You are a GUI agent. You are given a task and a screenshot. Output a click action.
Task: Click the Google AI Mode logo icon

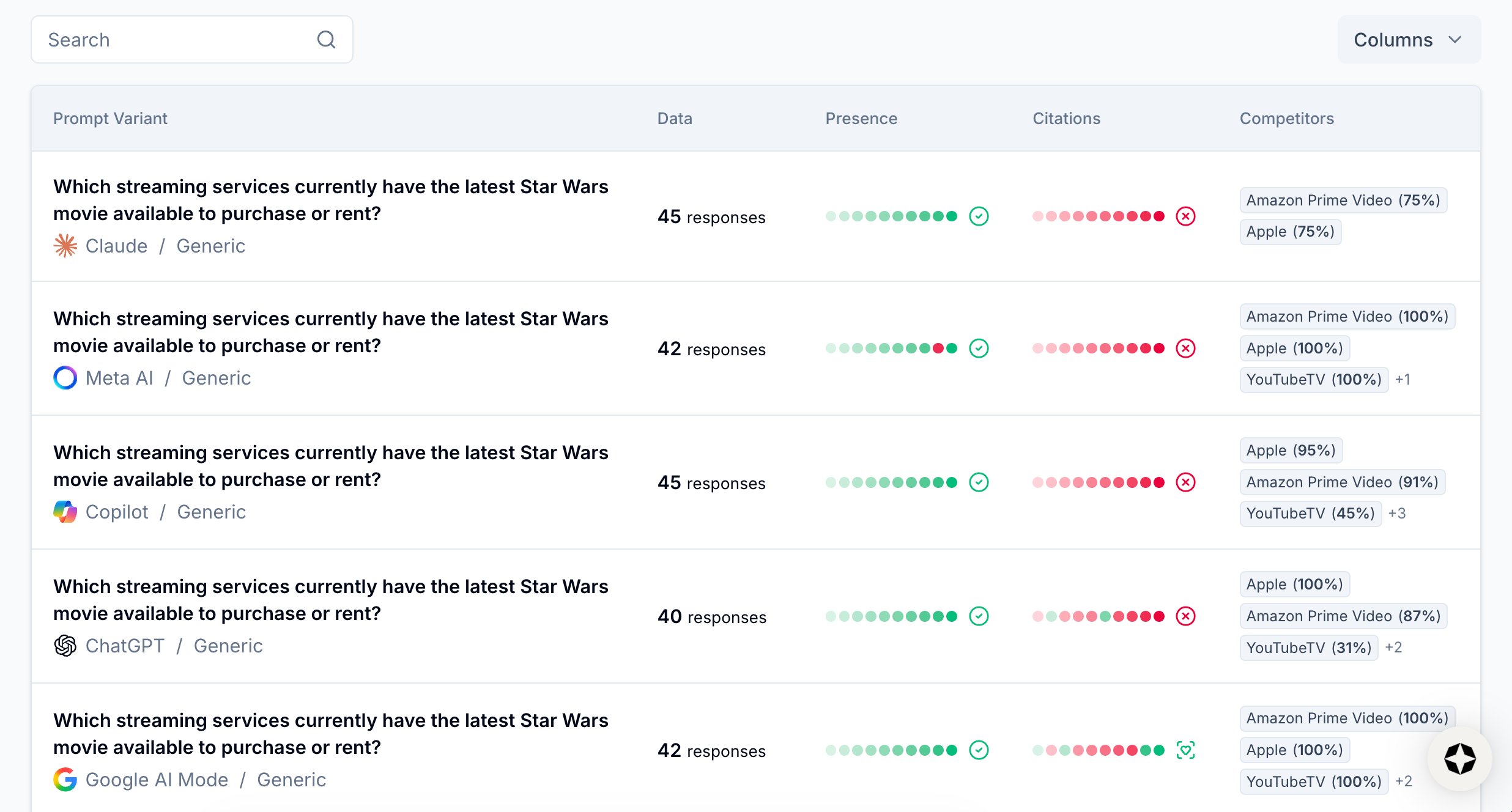tap(65, 780)
